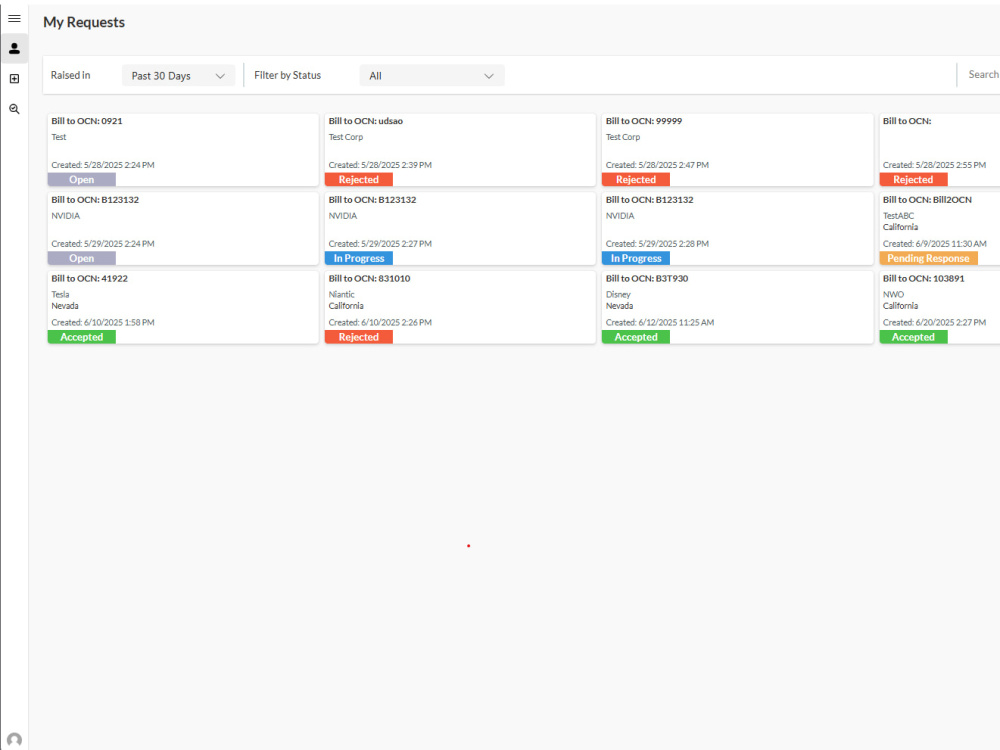Viewport: 1000px width, 750px height.
Task: Select Bill to OCN: B3T930 title
Action: (647, 279)
